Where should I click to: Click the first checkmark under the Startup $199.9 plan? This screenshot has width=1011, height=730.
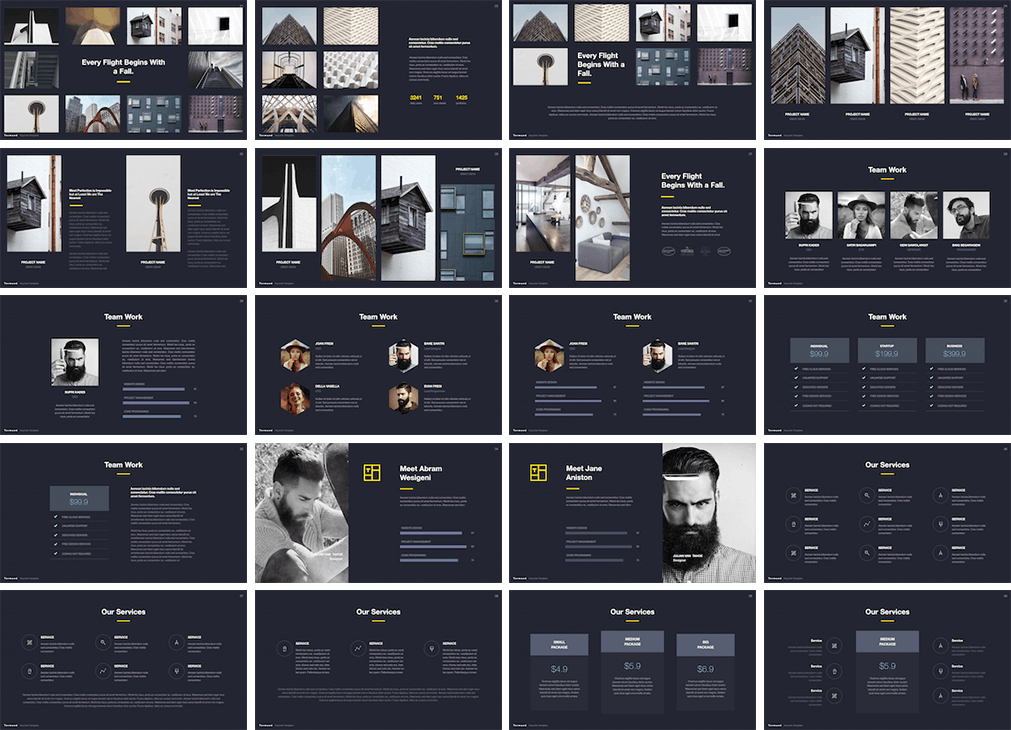point(866,370)
